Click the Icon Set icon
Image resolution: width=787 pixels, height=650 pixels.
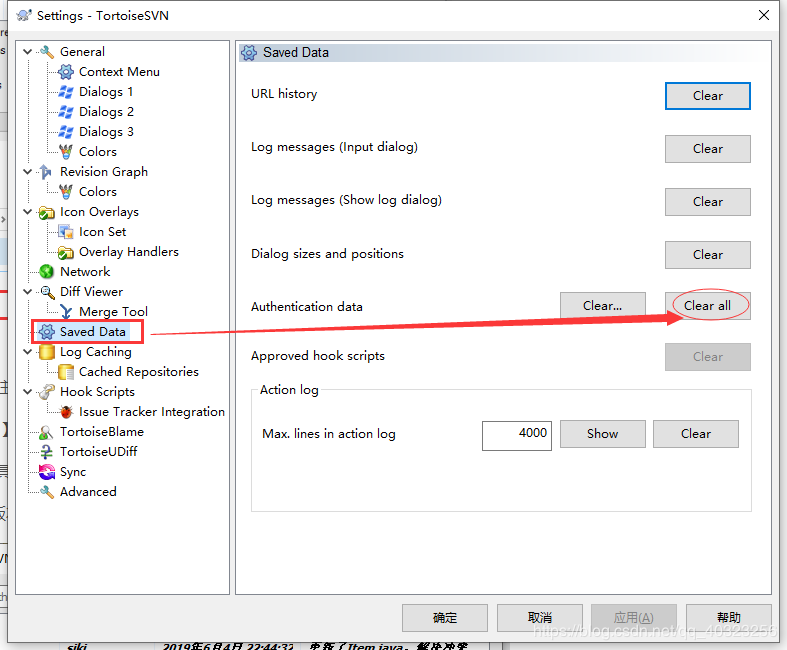[66, 232]
